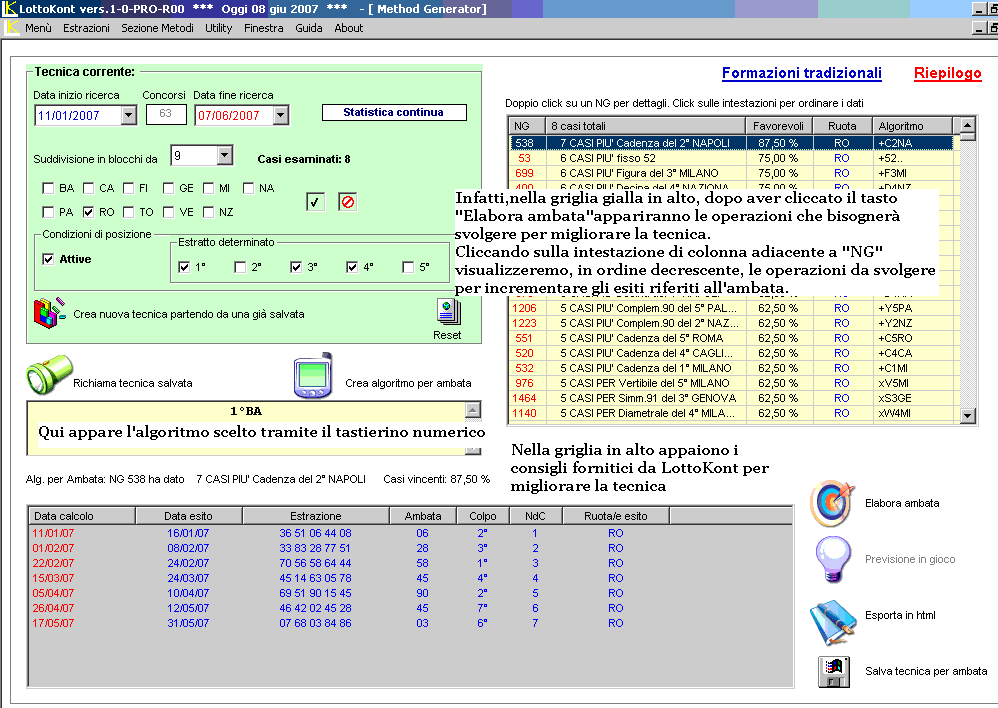Check the MI wheel checkbox
This screenshot has width=998, height=708.
tap(208, 188)
